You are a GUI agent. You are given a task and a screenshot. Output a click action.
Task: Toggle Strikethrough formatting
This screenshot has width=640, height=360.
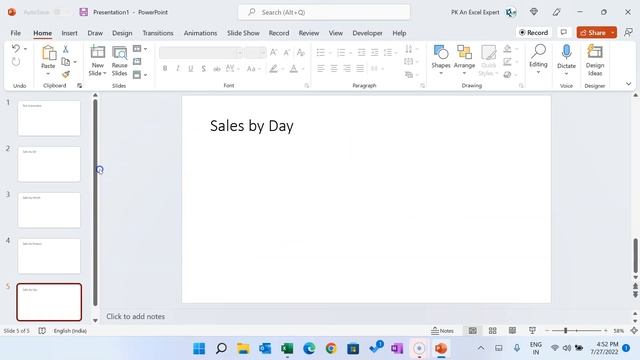(217, 69)
